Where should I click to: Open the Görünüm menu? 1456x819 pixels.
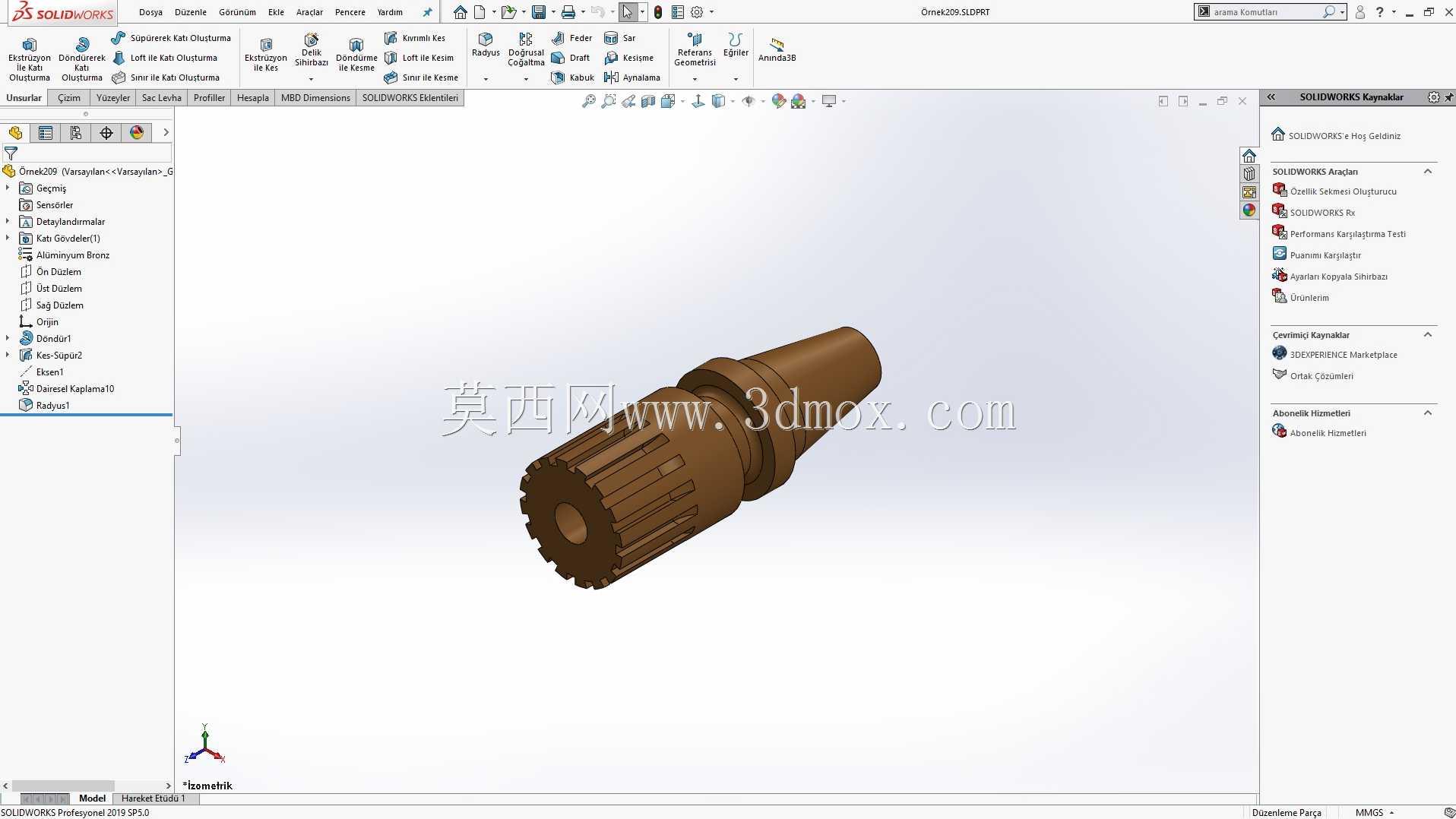[x=237, y=12]
